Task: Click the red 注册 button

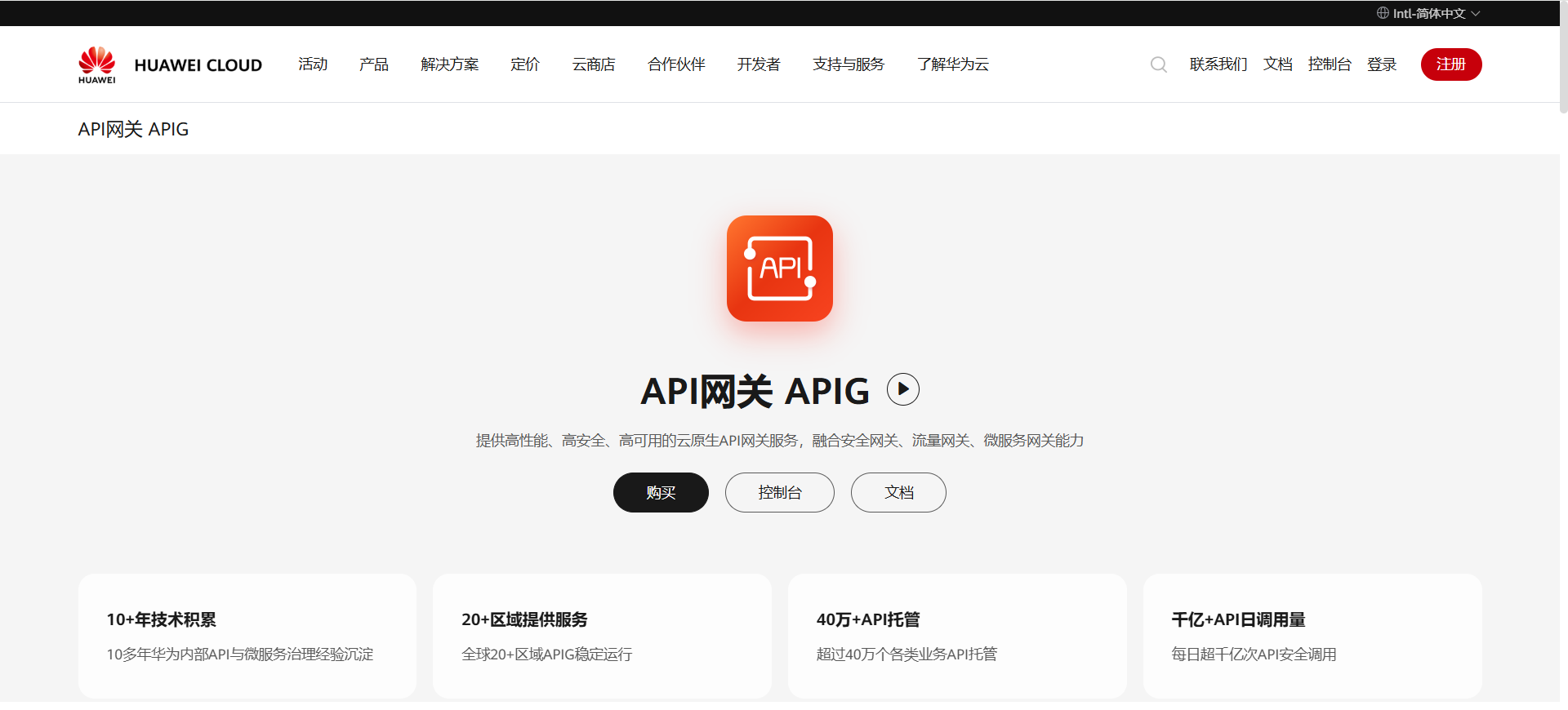Action: click(1451, 64)
